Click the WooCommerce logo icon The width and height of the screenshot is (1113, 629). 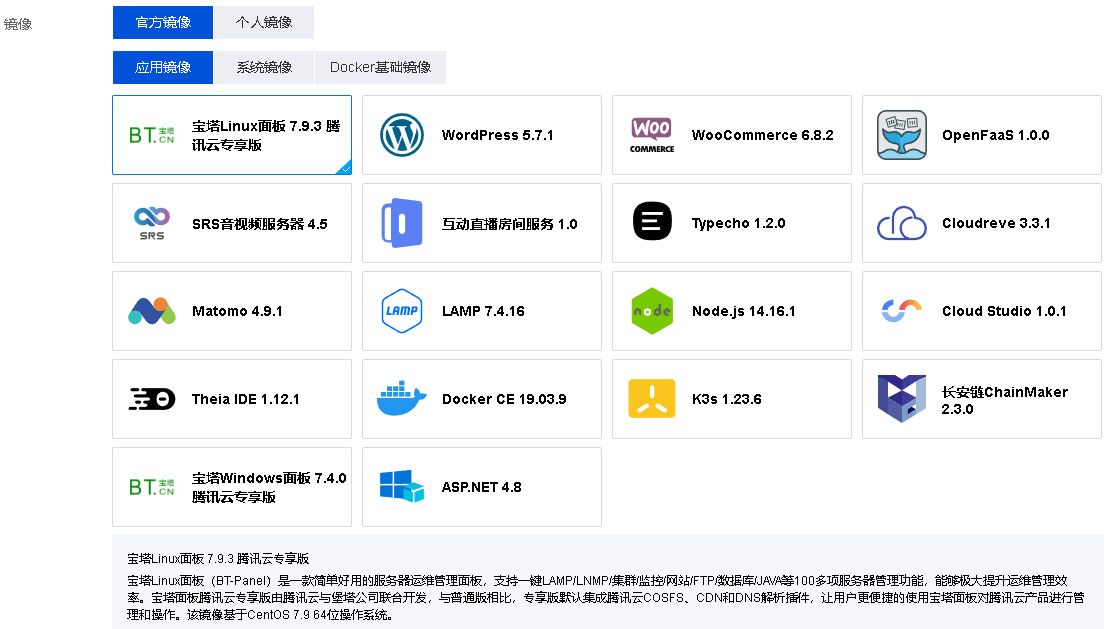[x=652, y=135]
